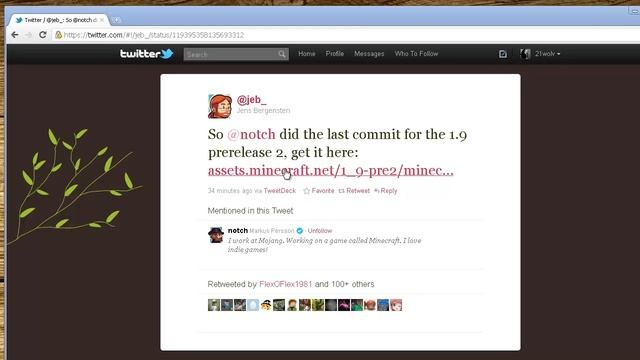Retweet this tweet
The height and width of the screenshot is (360, 640).
coord(354,191)
